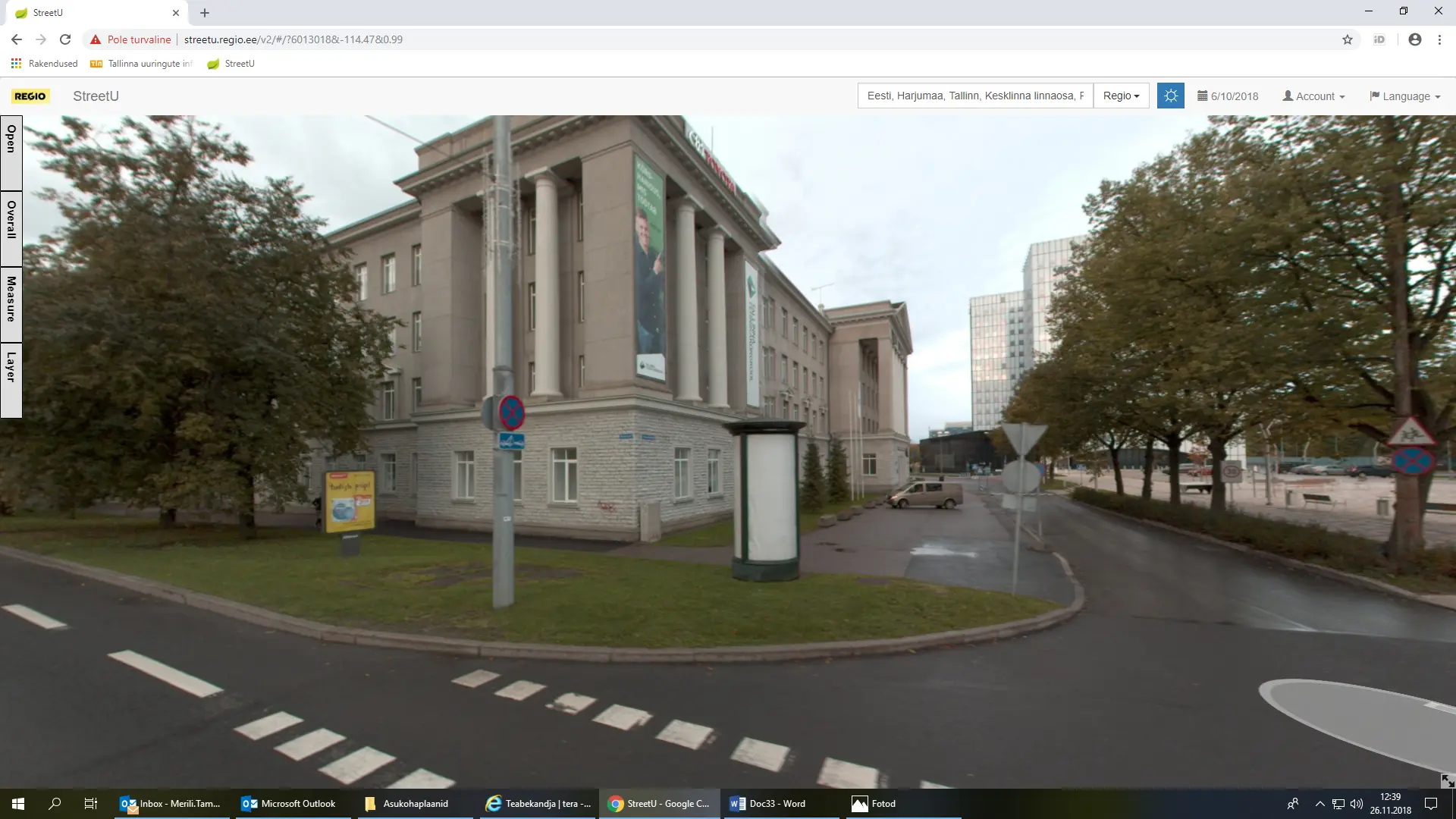Open the Regio search provider dropdown
This screenshot has height=819, width=1456.
click(1121, 96)
